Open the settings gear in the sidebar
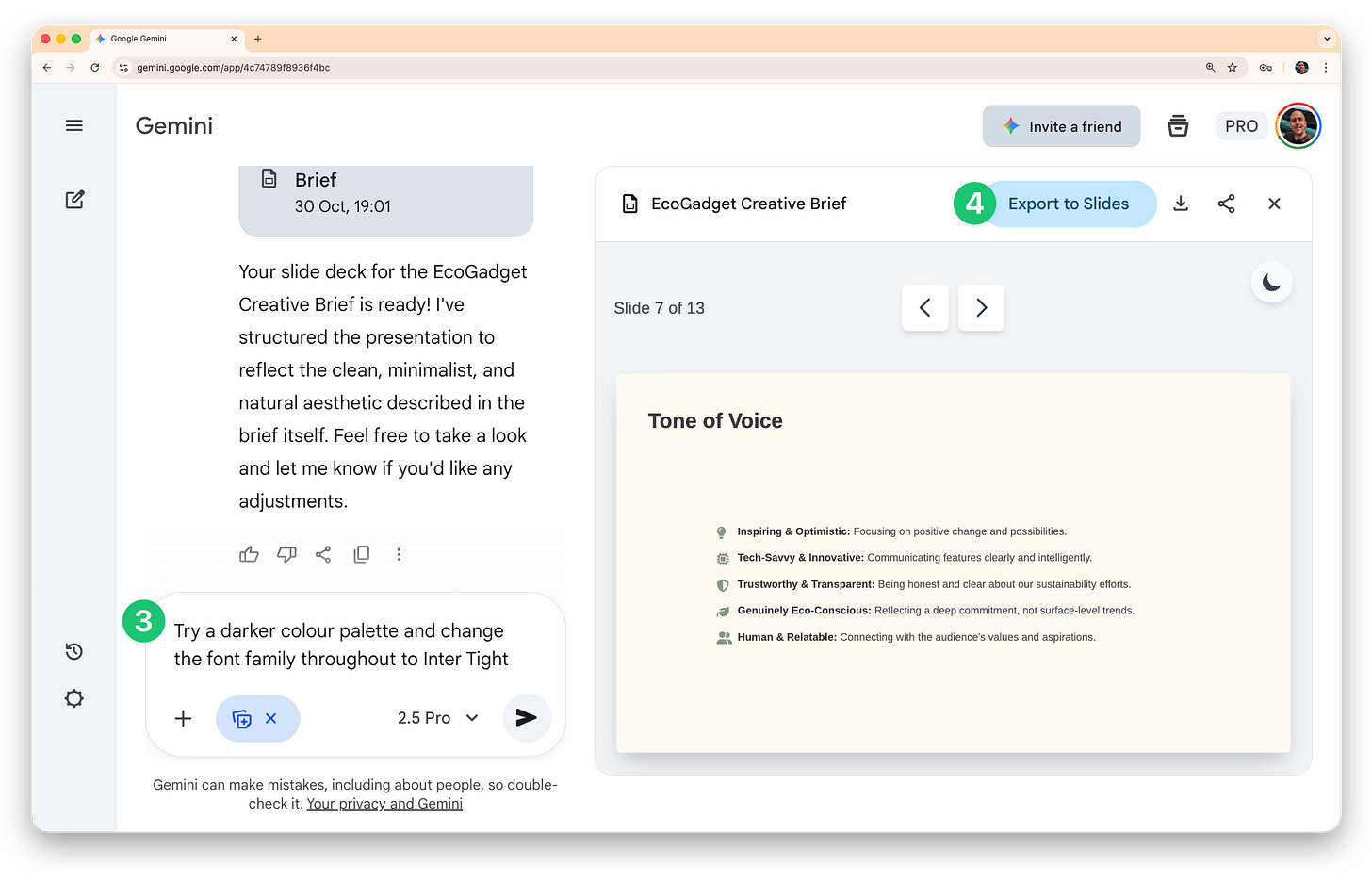Viewport: 1372px width, 882px height. [x=74, y=698]
